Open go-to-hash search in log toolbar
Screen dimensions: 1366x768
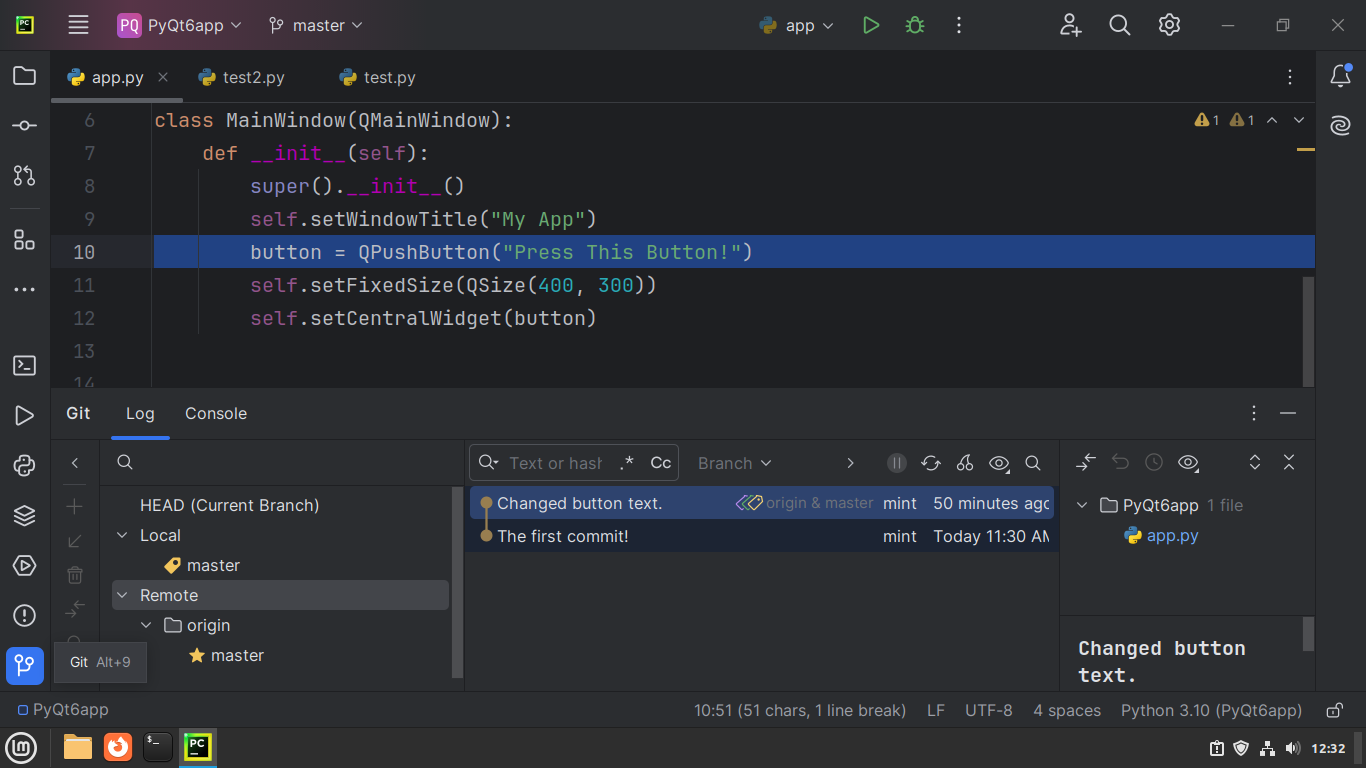[x=1033, y=463]
